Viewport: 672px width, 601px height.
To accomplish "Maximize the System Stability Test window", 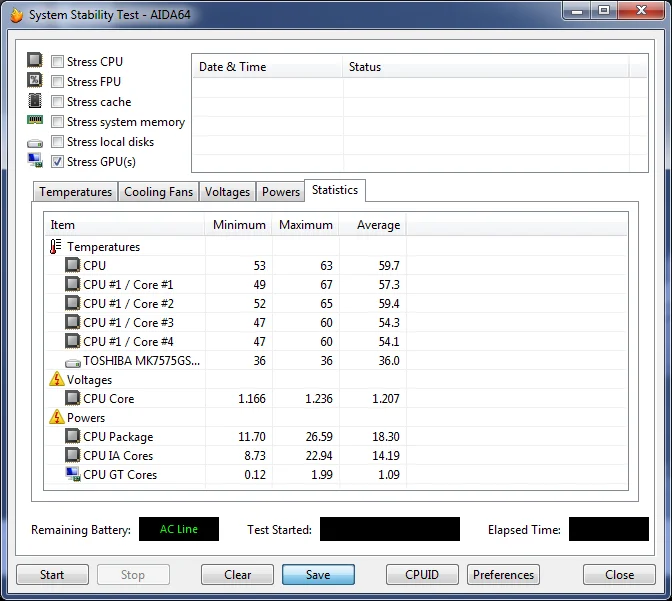I will pyautogui.click(x=604, y=11).
